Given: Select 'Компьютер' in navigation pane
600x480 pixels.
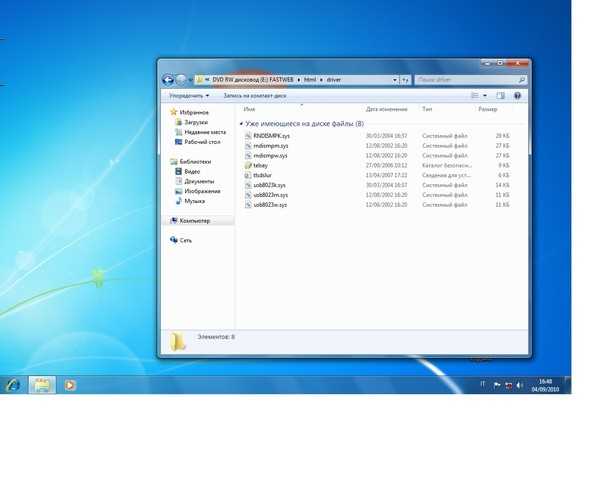Looking at the screenshot, I should [x=195, y=221].
